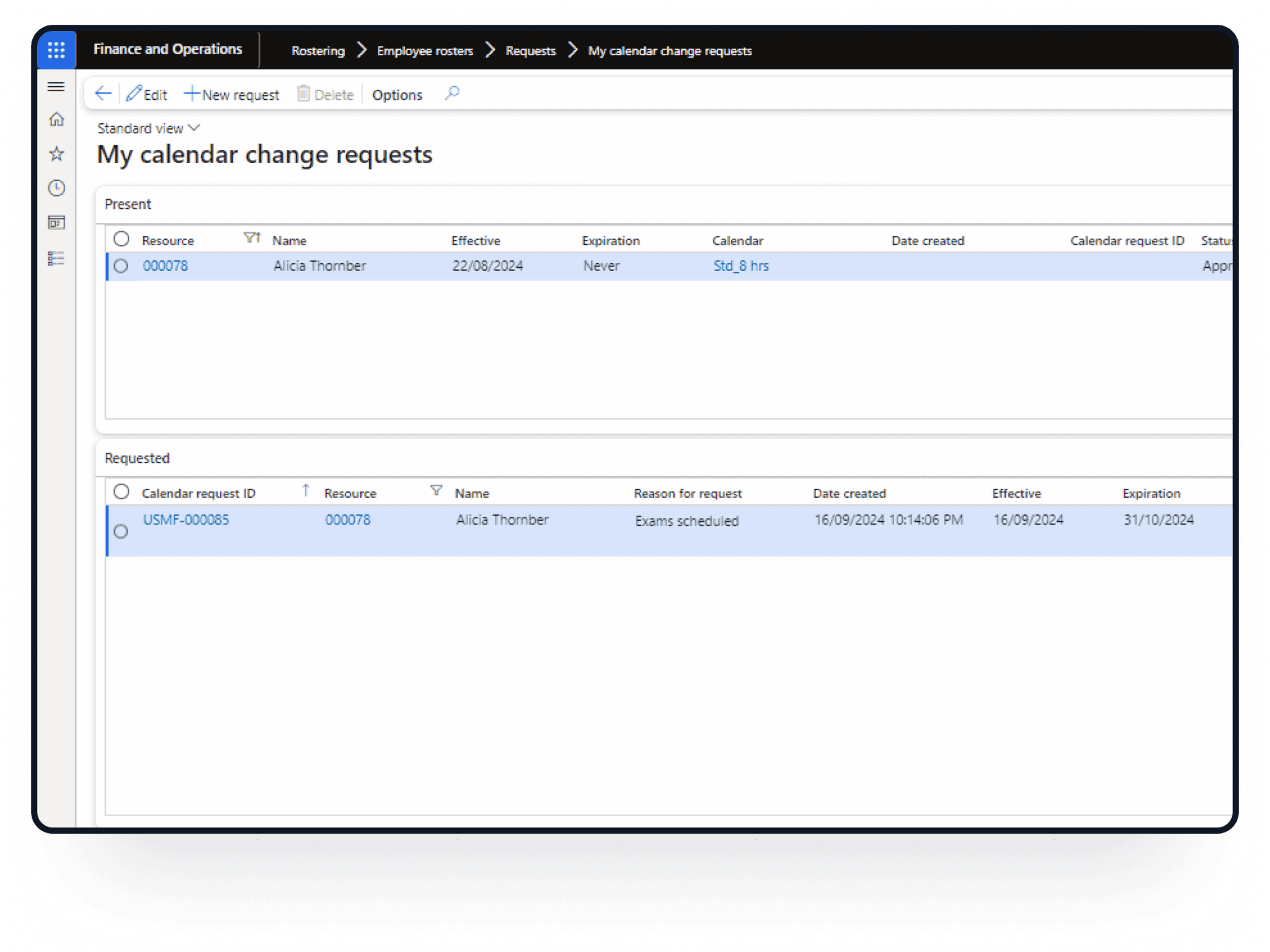The image size is (1270, 952).
Task: Create a New request
Action: point(232,94)
